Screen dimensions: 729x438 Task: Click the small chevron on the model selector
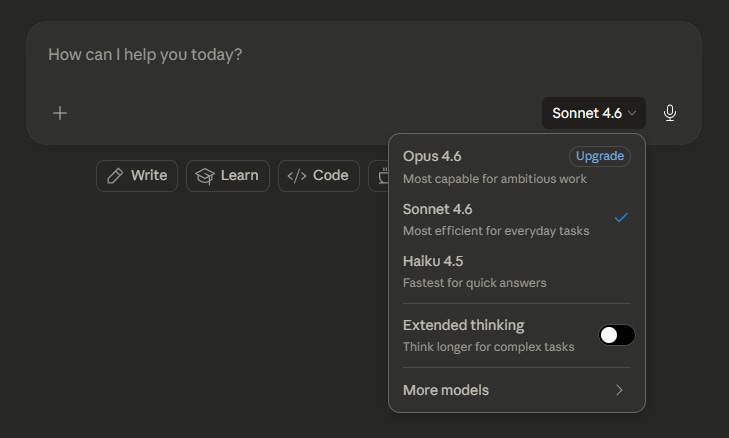632,114
